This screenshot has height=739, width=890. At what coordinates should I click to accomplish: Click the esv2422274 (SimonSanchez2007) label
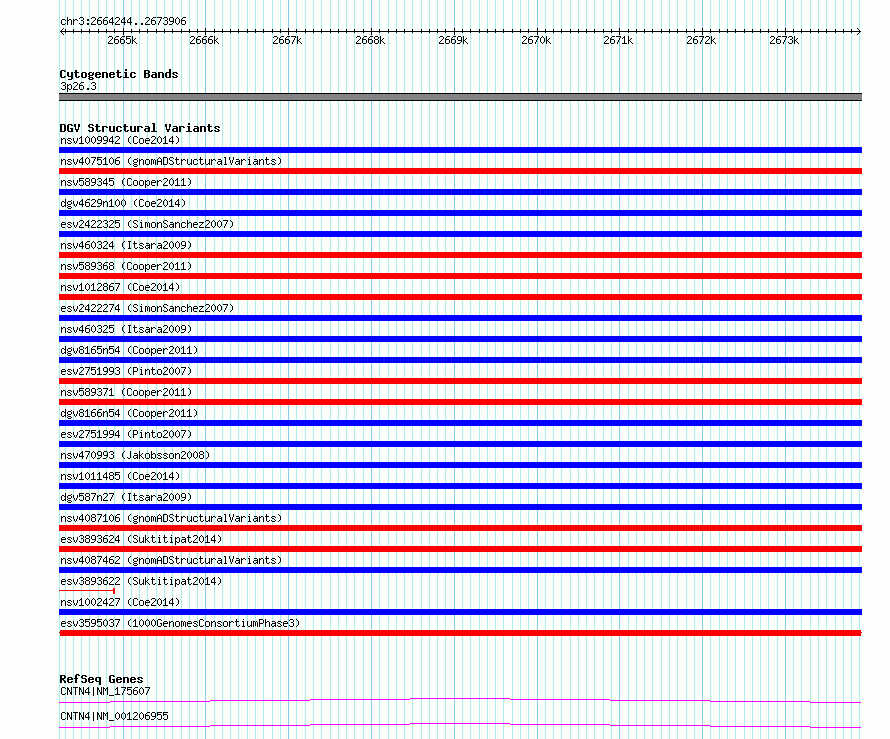coord(147,308)
